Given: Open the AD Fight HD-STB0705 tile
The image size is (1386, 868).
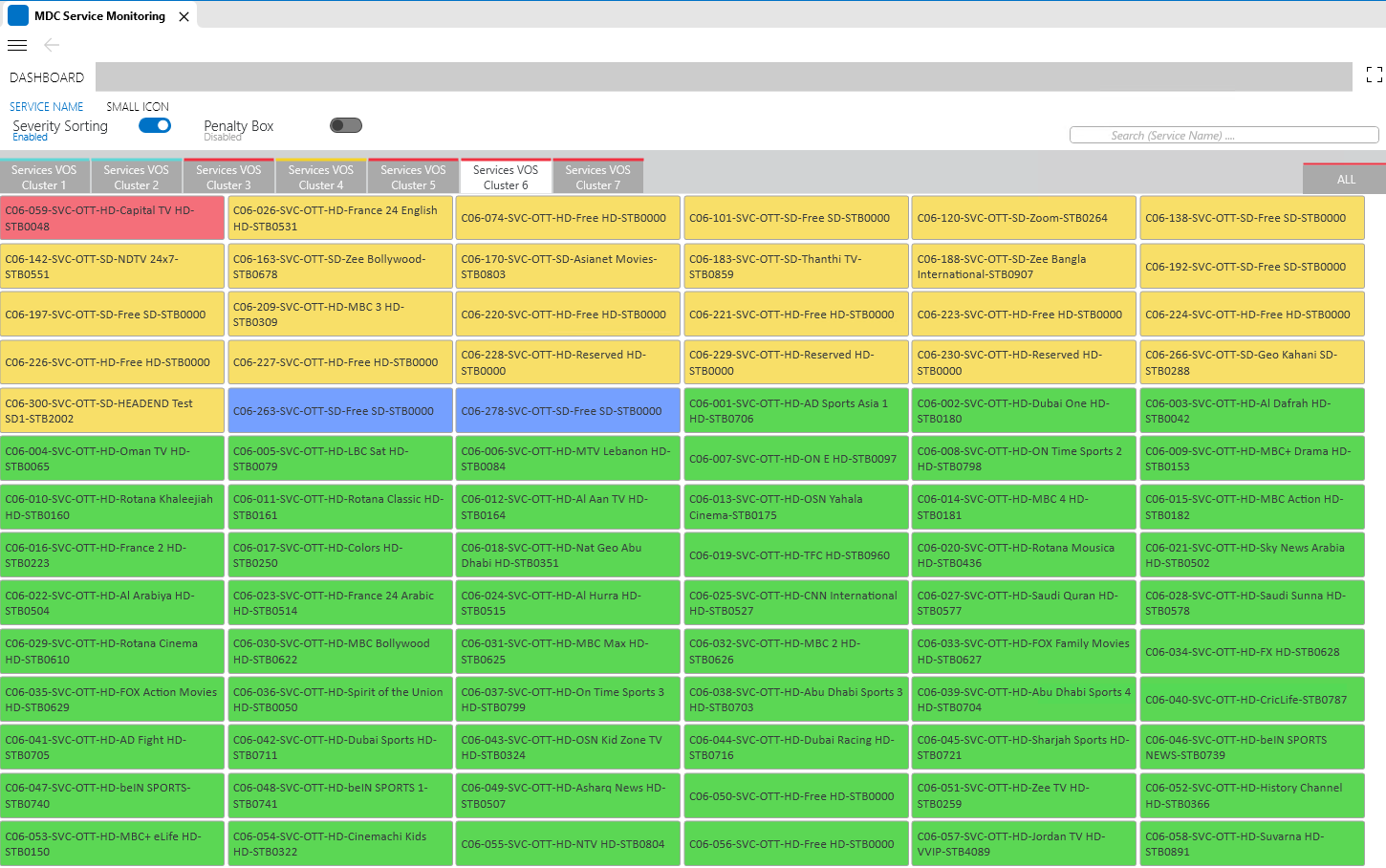Looking at the screenshot, I should click(x=113, y=748).
